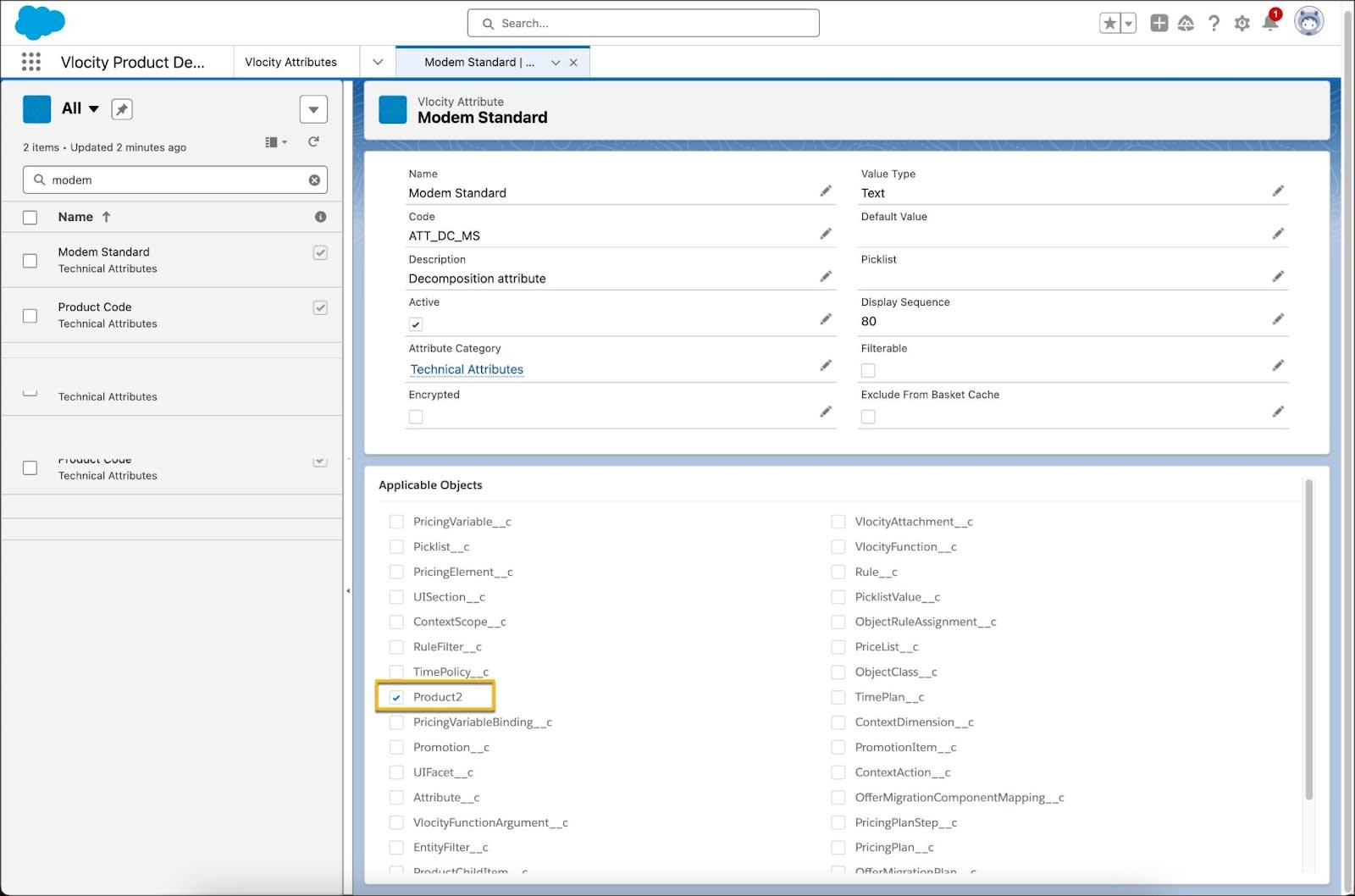Screen dimensions: 1355x896
Task: Clear the modem search text
Action: 314,180
